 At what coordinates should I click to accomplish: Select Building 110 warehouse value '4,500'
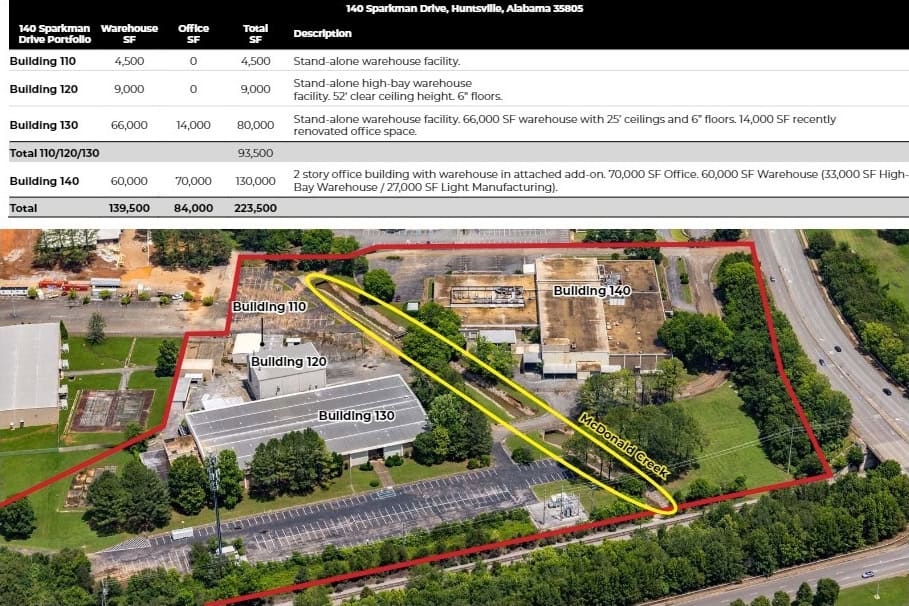pos(129,61)
